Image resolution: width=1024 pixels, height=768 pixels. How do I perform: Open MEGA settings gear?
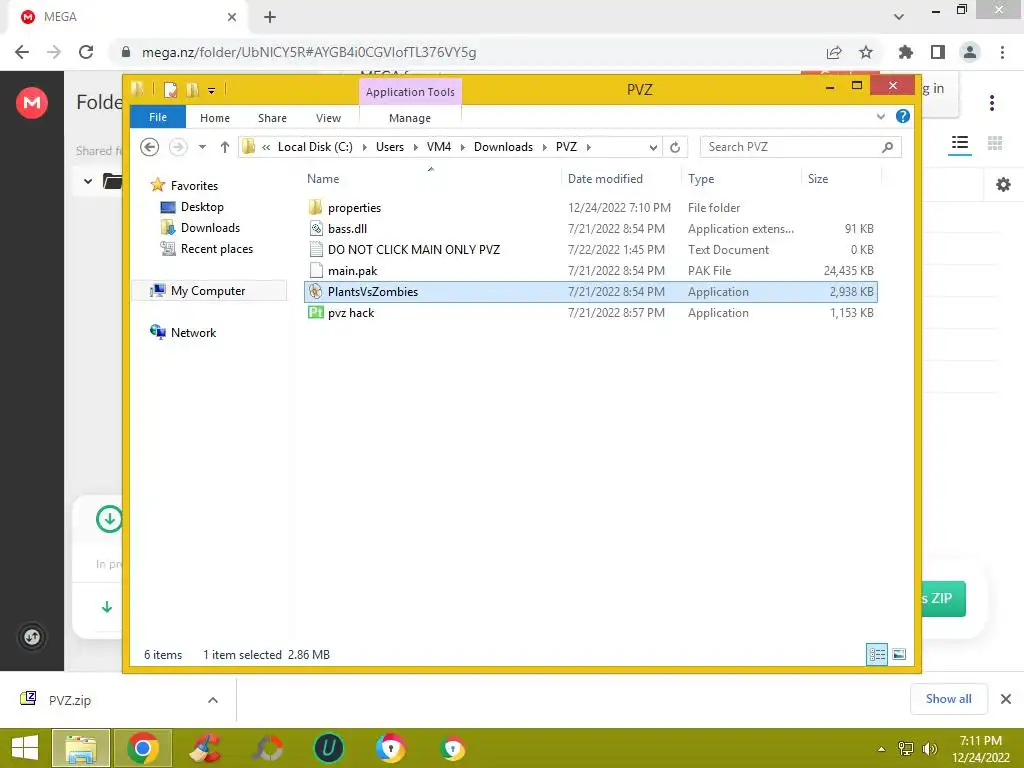[x=1003, y=185]
